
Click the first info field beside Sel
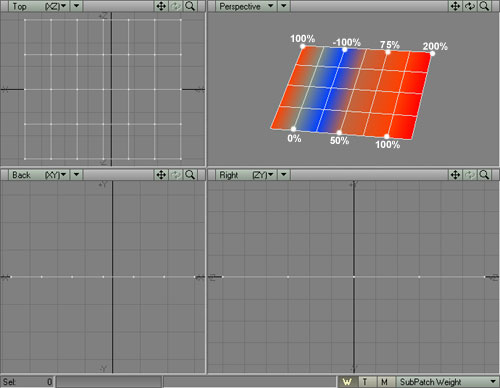click(109, 382)
